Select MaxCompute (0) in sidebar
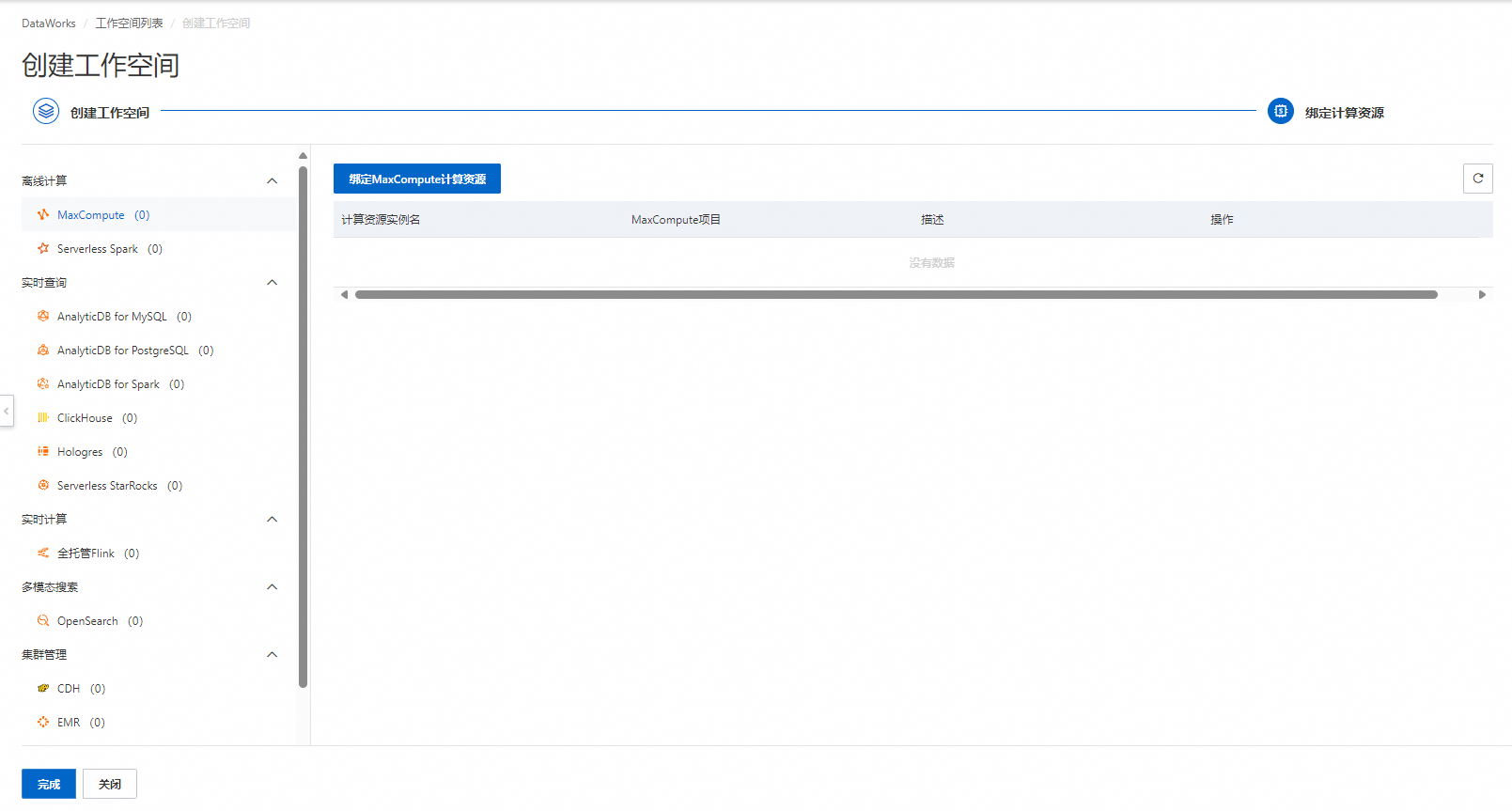 pos(159,215)
